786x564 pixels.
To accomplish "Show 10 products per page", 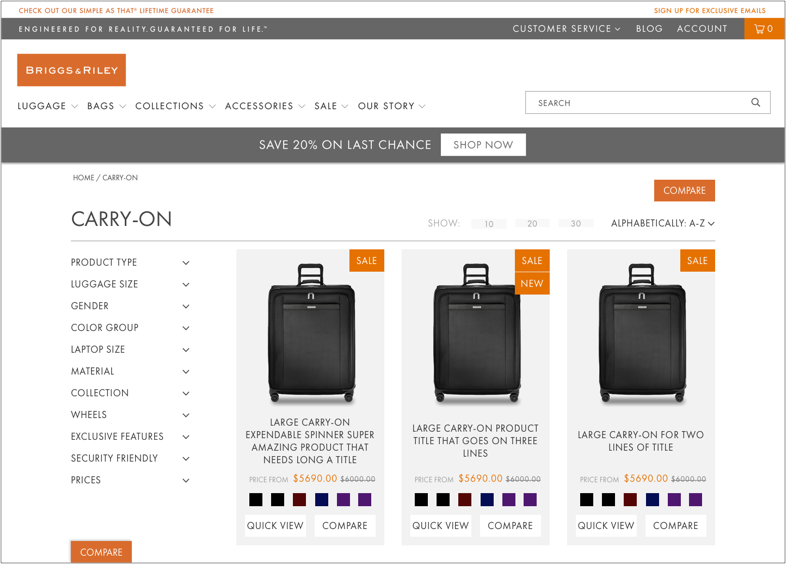I will 489,224.
